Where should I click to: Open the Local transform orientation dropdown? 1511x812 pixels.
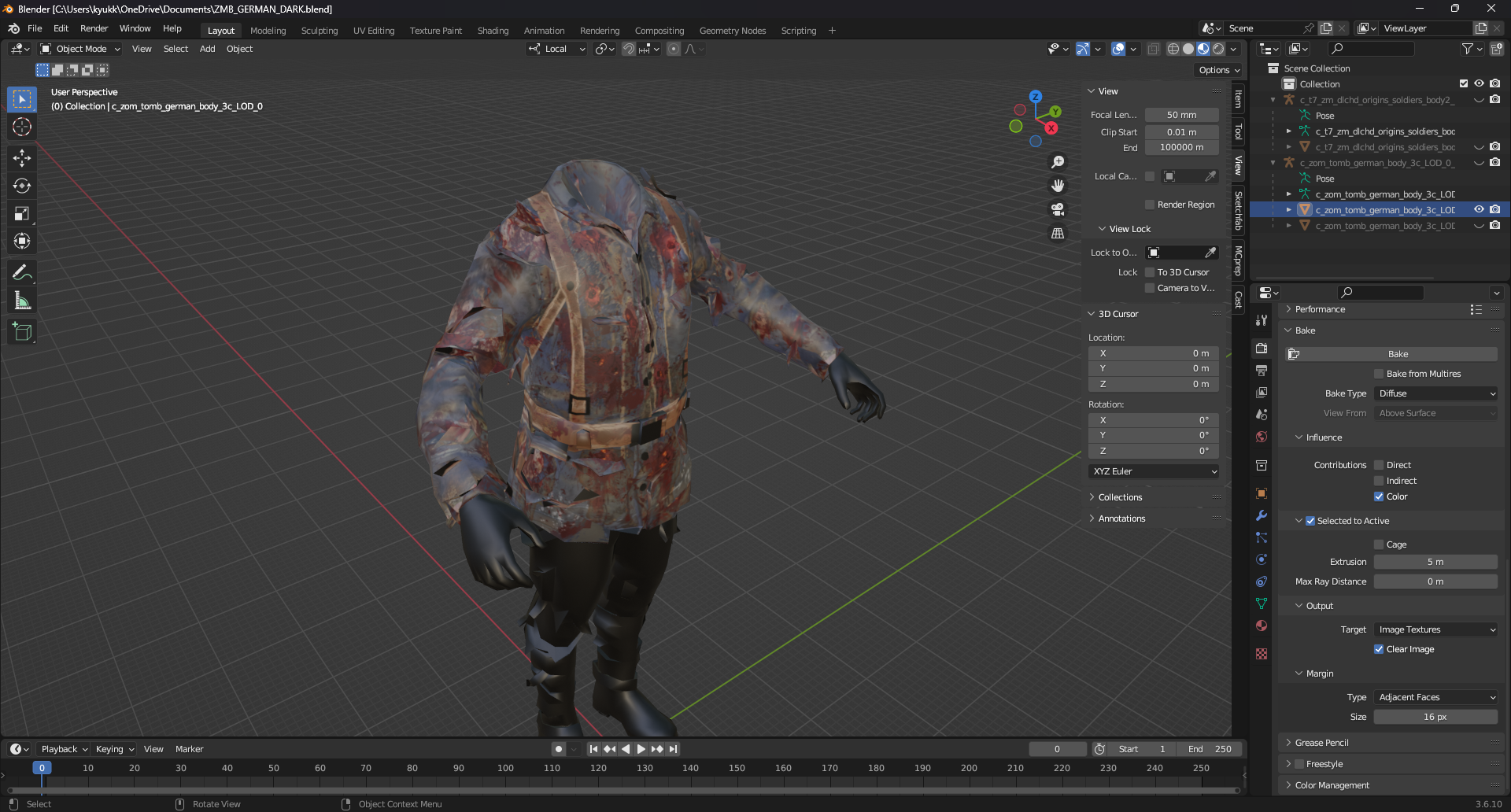[557, 49]
